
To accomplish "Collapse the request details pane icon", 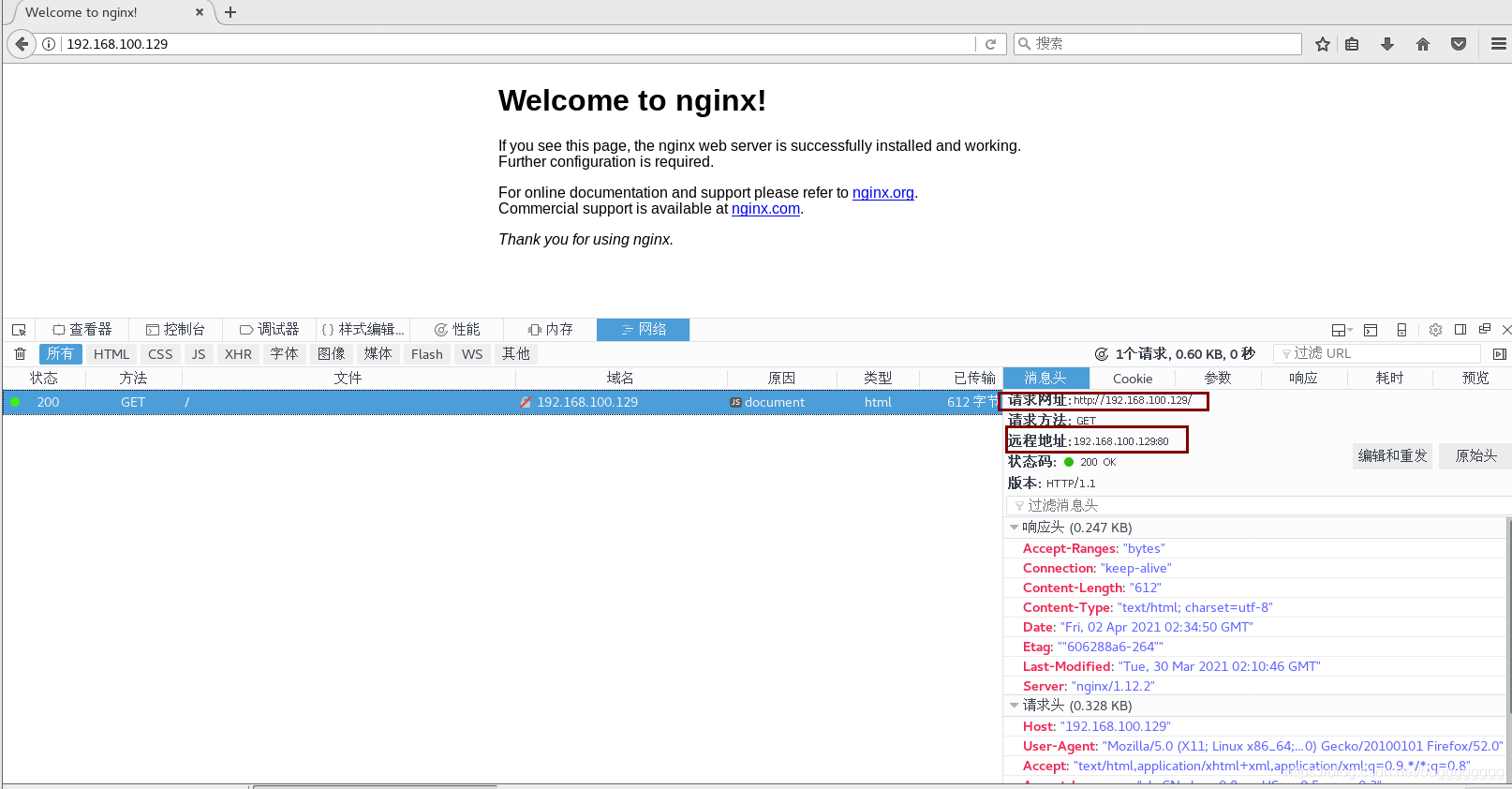I will point(1500,354).
